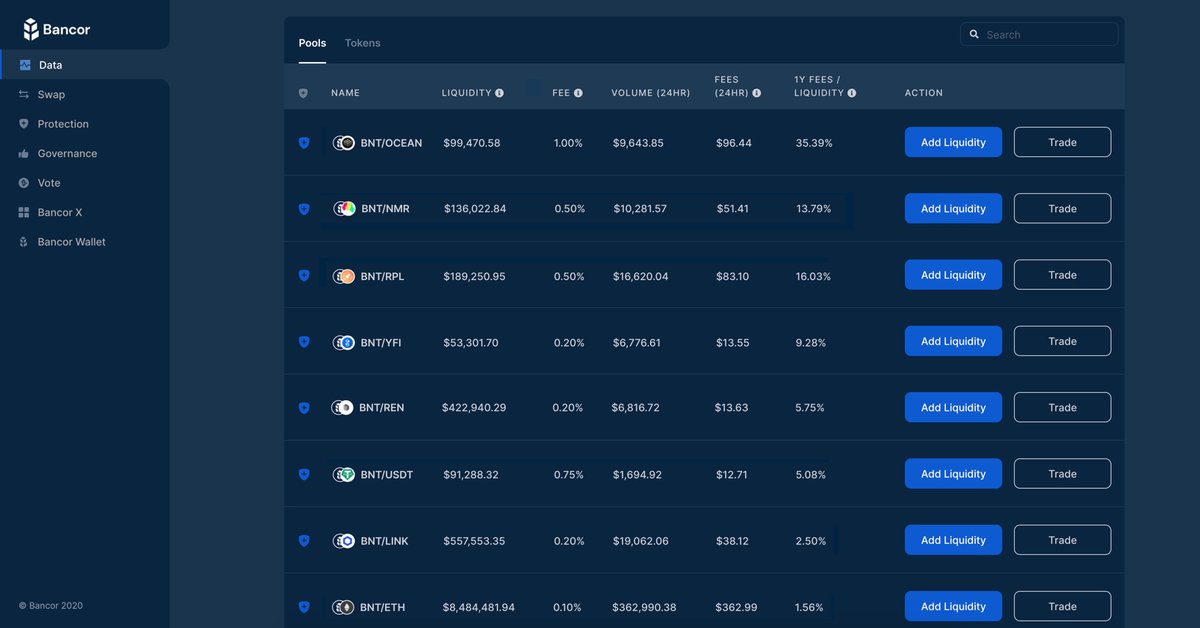The width and height of the screenshot is (1200, 628).
Task: Switch to the Pools tab
Action: pyautogui.click(x=312, y=43)
